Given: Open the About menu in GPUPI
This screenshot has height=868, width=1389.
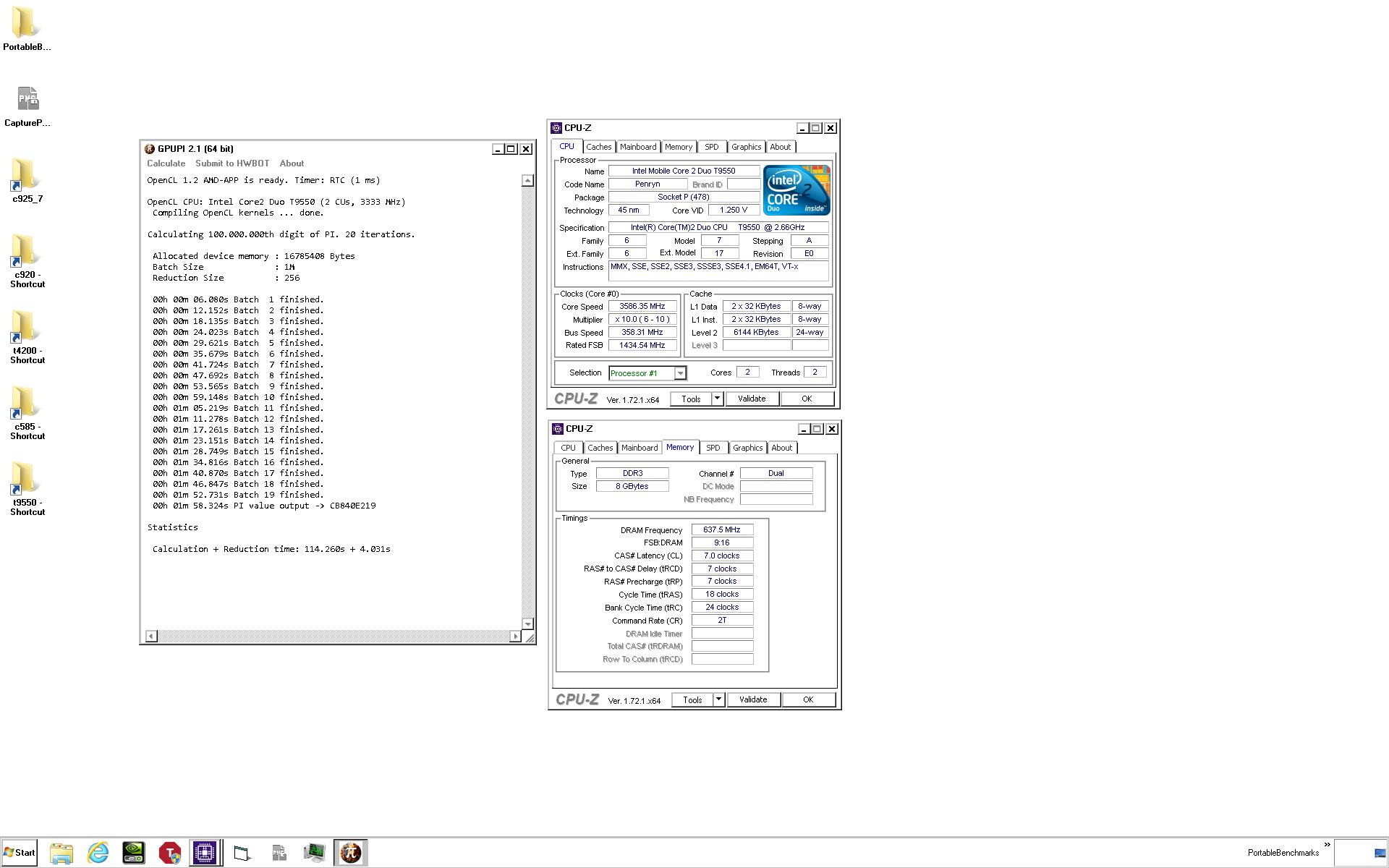Looking at the screenshot, I should (x=292, y=163).
